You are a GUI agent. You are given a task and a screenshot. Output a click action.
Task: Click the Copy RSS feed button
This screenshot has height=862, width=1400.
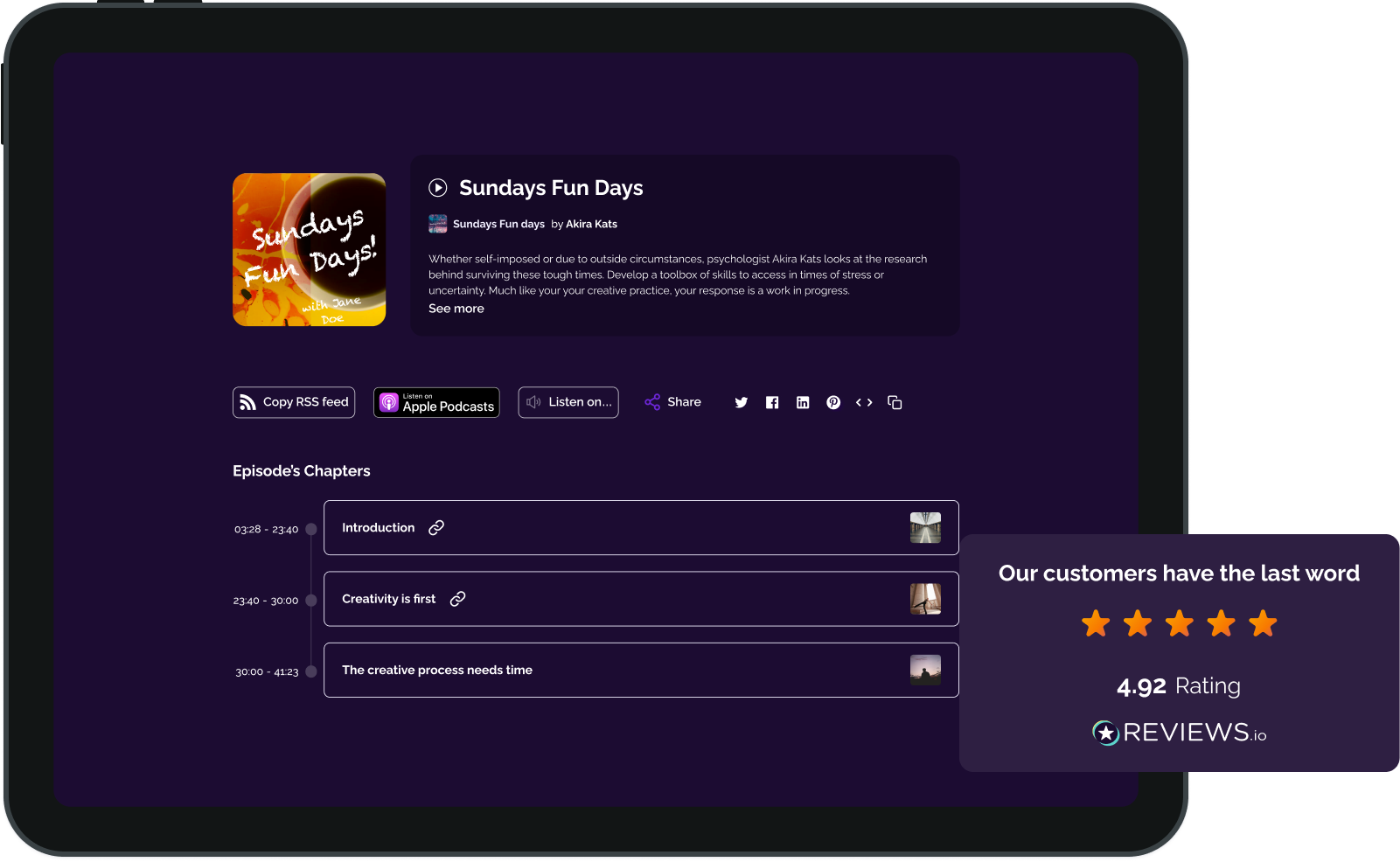tap(294, 402)
